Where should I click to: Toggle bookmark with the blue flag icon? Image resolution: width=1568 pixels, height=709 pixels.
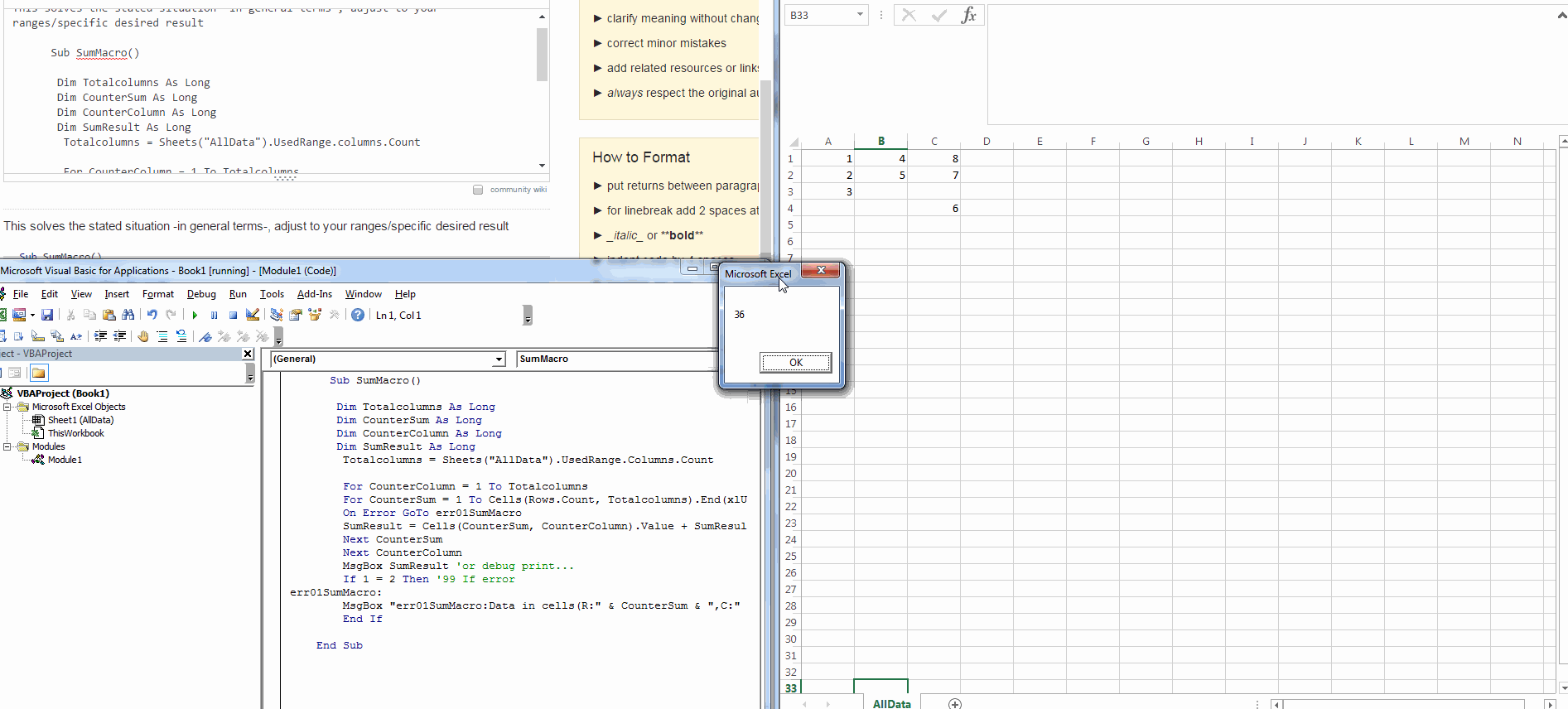(x=205, y=336)
